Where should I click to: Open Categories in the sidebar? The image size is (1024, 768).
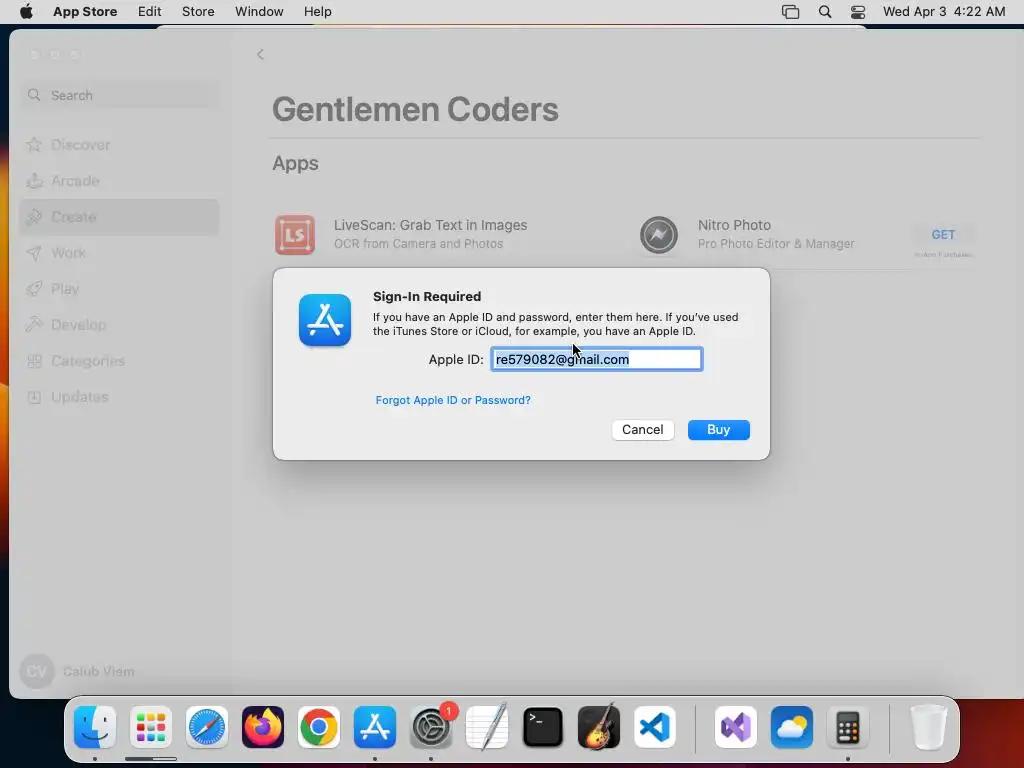pyautogui.click(x=120, y=360)
